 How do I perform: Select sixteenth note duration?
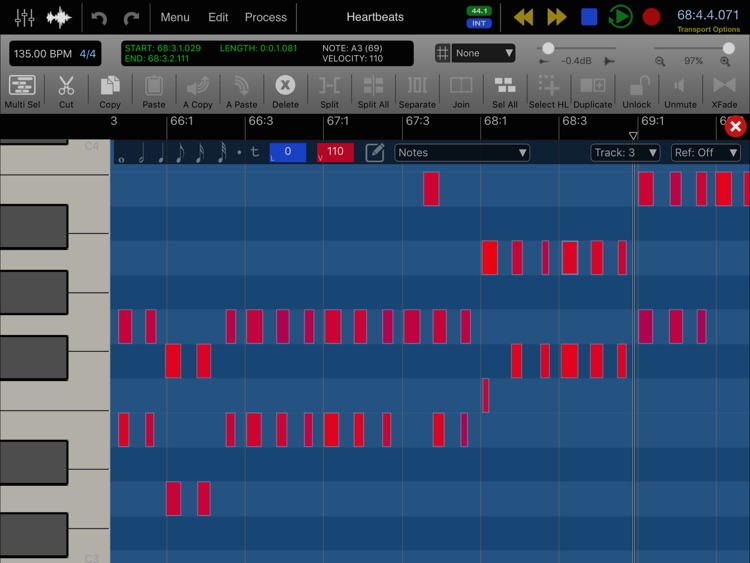coord(200,153)
